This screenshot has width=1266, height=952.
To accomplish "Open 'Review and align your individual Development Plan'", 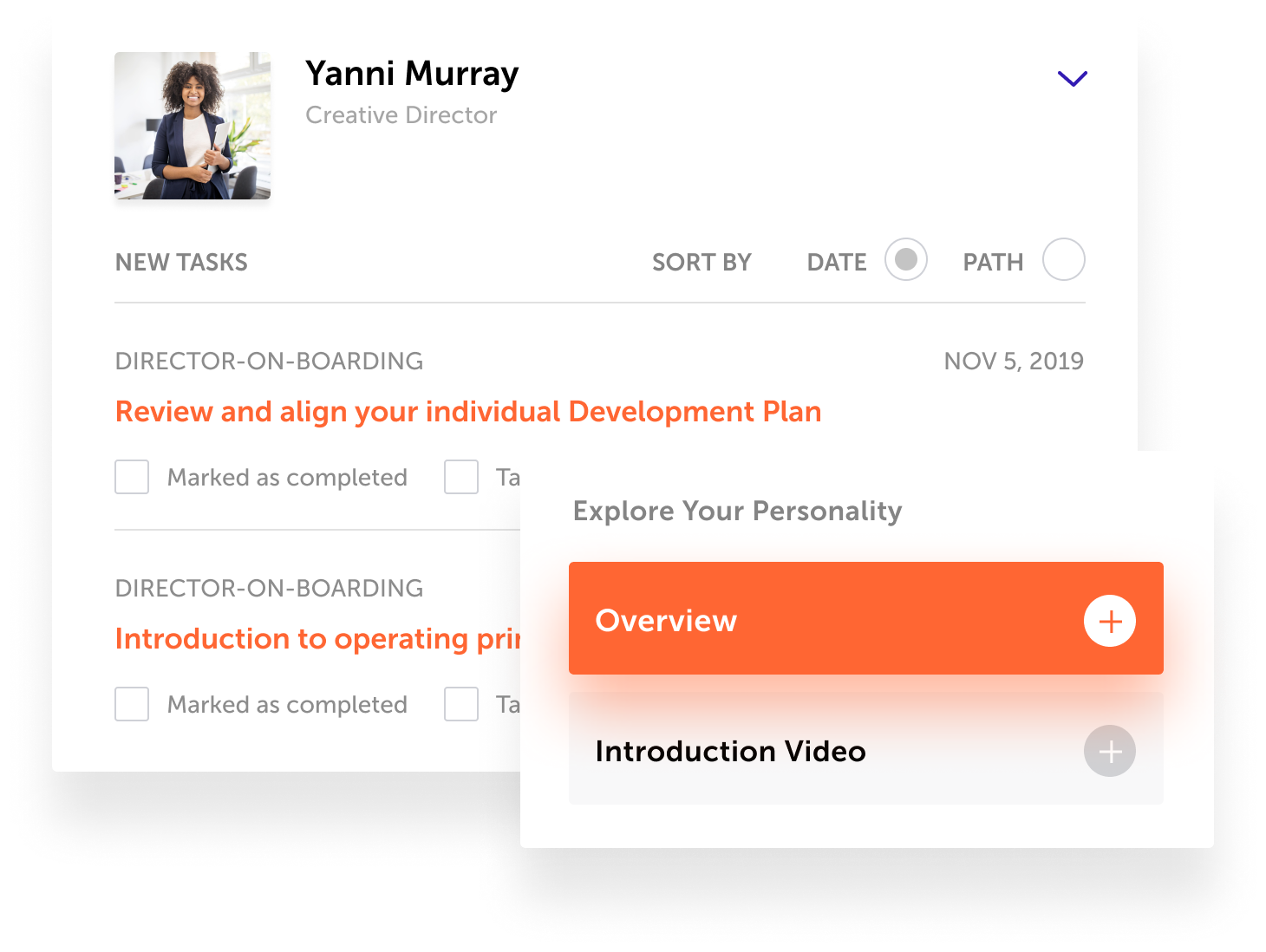I will point(468,412).
